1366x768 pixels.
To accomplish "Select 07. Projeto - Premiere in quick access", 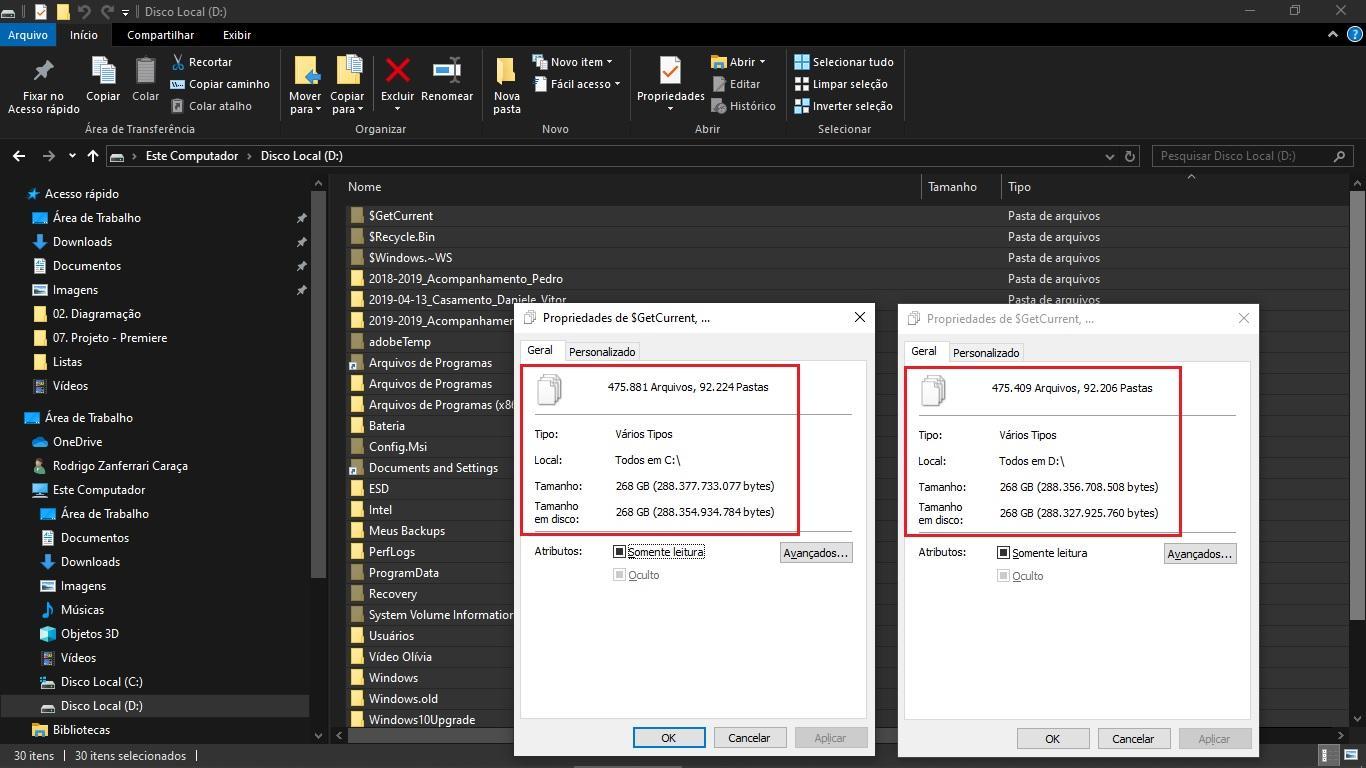I will click(109, 338).
